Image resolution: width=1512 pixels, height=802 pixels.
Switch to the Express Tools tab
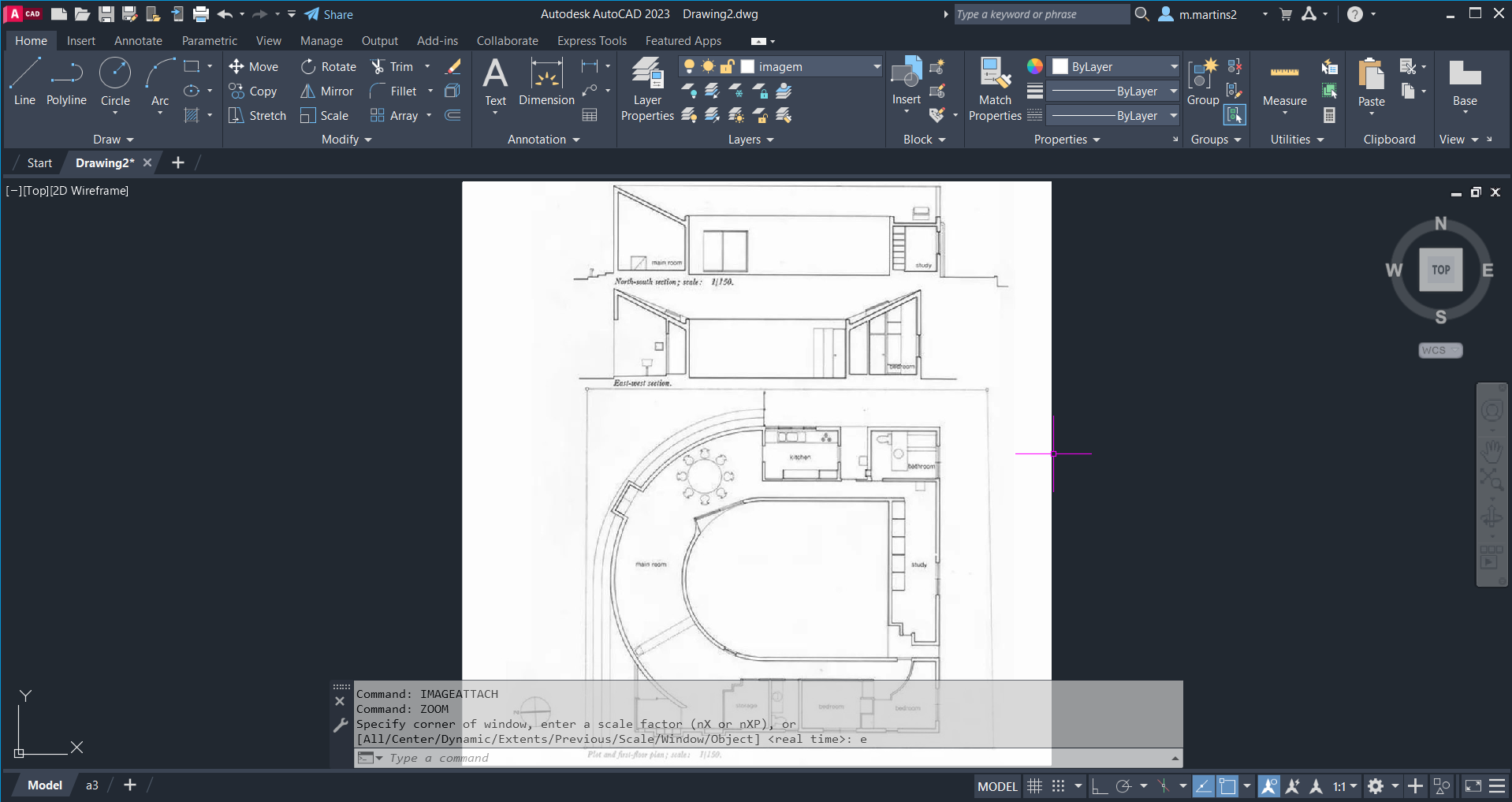coord(592,41)
